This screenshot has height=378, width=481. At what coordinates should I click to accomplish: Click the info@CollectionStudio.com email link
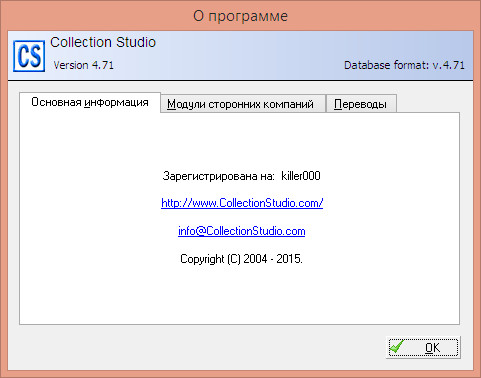tap(242, 231)
